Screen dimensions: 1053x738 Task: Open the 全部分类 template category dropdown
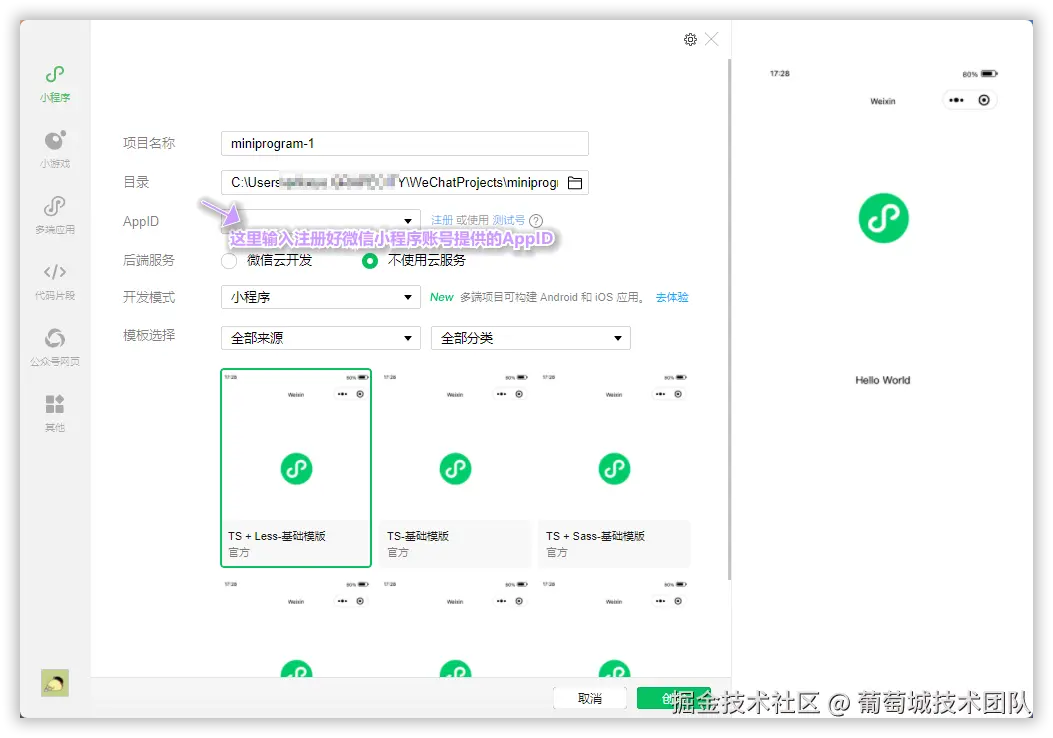click(531, 338)
